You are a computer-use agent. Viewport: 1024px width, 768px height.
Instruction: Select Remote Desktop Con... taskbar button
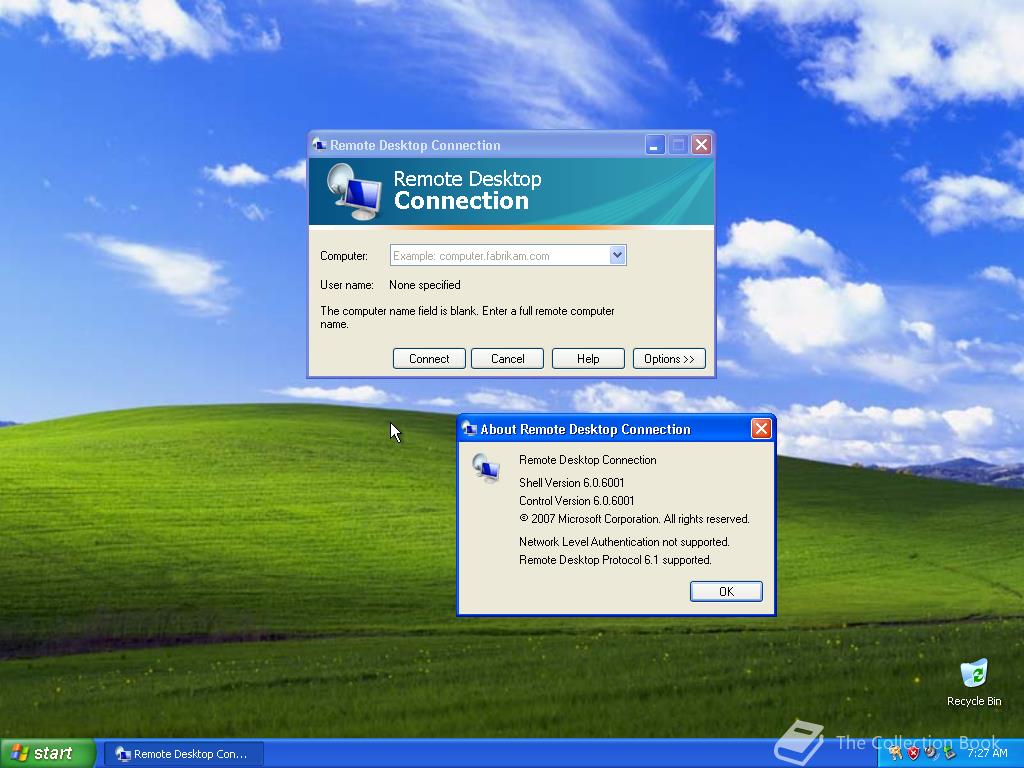(x=184, y=754)
